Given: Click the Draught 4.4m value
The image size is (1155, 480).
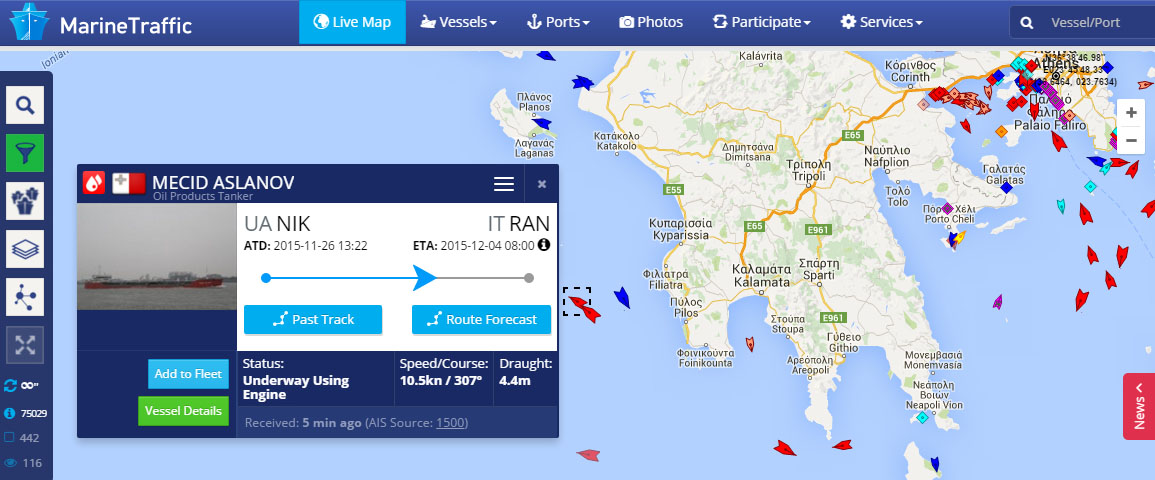Looking at the screenshot, I should (x=515, y=381).
